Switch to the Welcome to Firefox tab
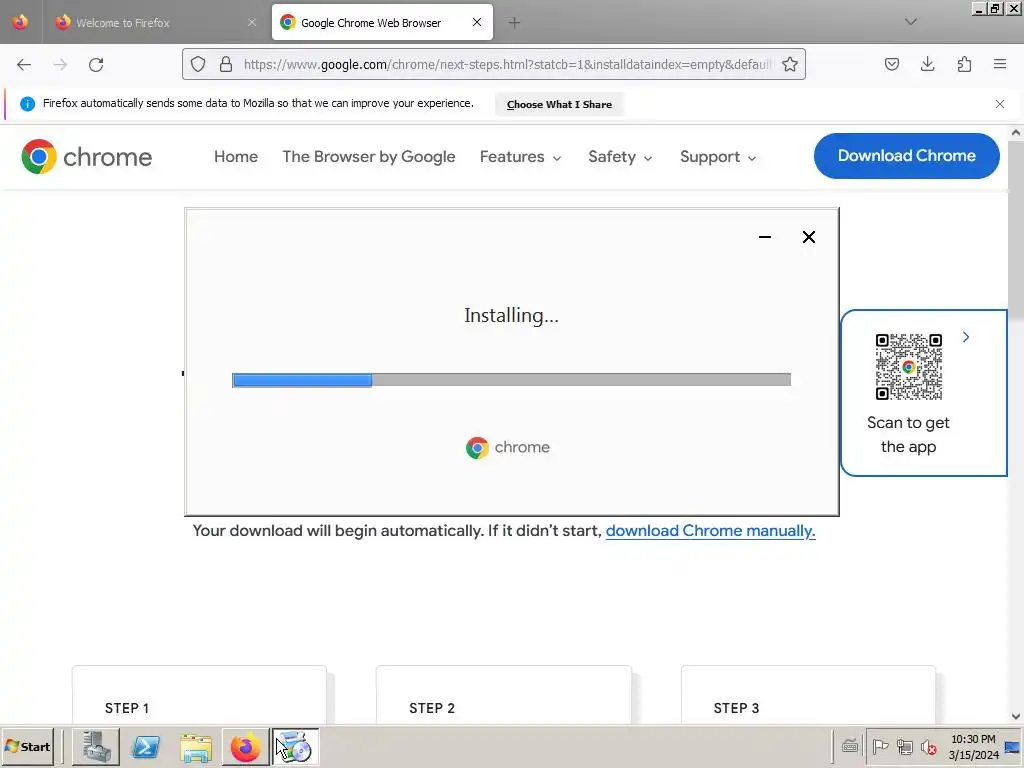Screen dimensions: 1024x768 pos(156,23)
